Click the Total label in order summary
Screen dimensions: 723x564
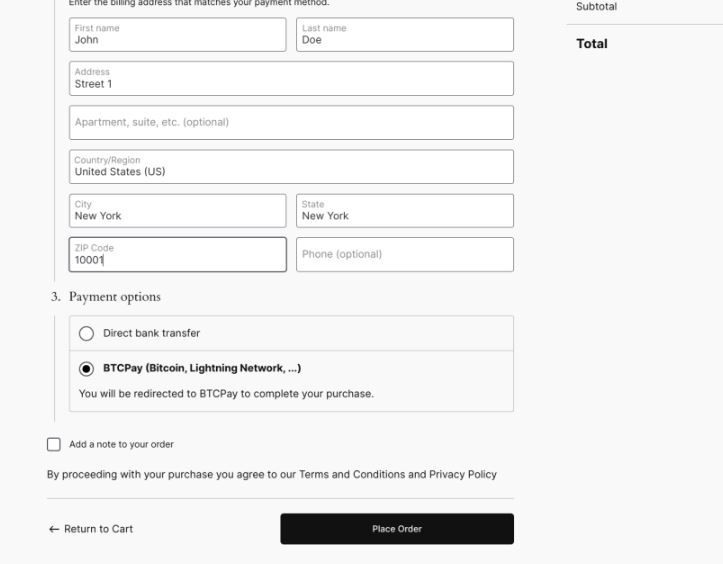coord(592,44)
